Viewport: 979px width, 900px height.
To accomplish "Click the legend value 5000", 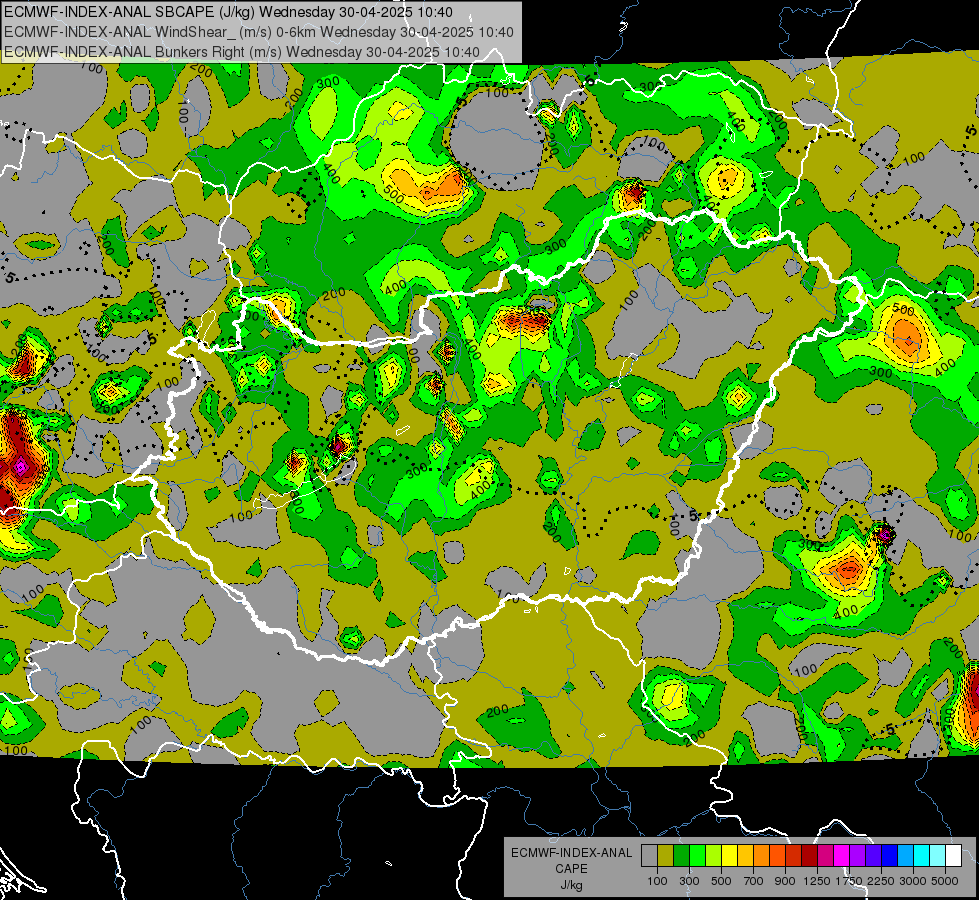I will pyautogui.click(x=945, y=881).
